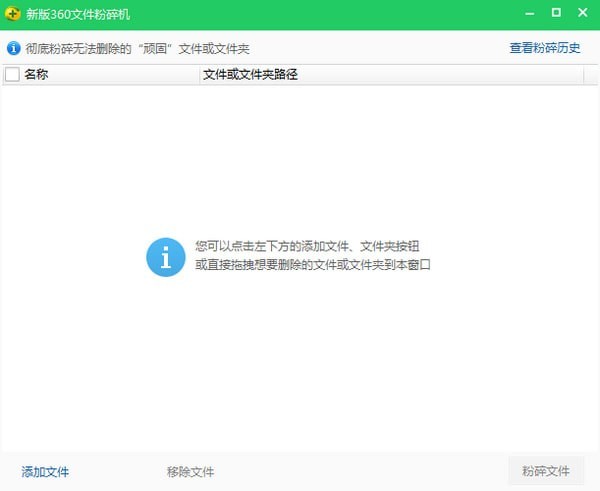
Task: Click 移除文件 to remove files
Action: point(190,472)
